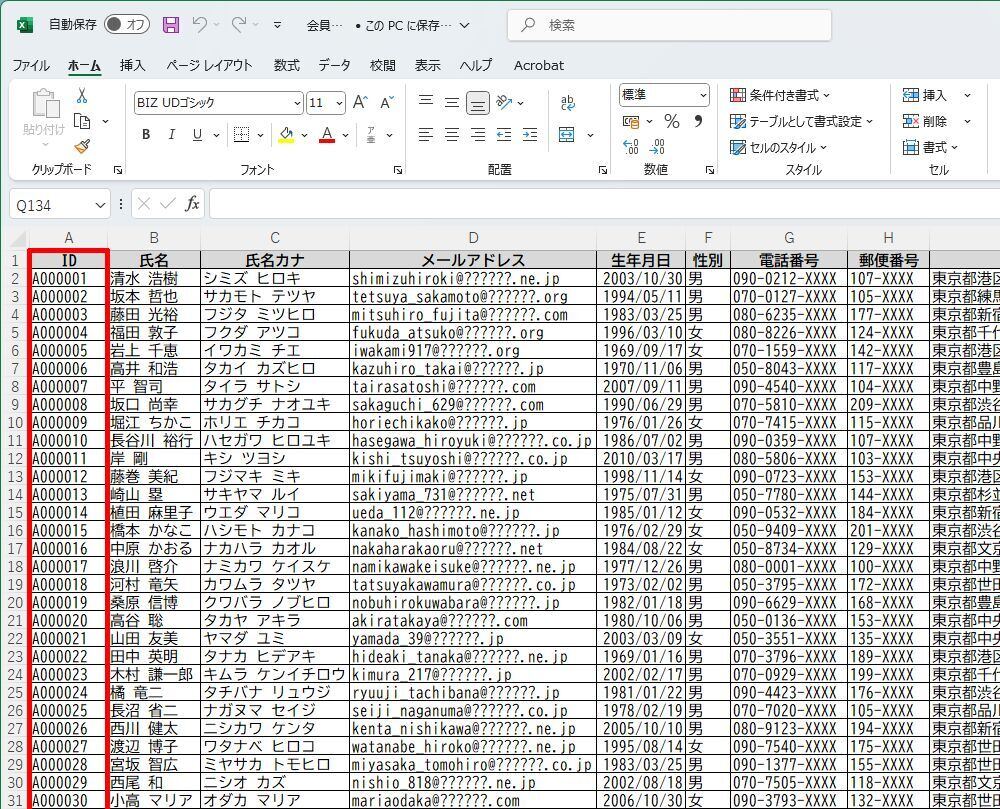Open the Customize Quick Access Toolbar dropdown
Screen dimensions: 1000x809
pos(277,25)
